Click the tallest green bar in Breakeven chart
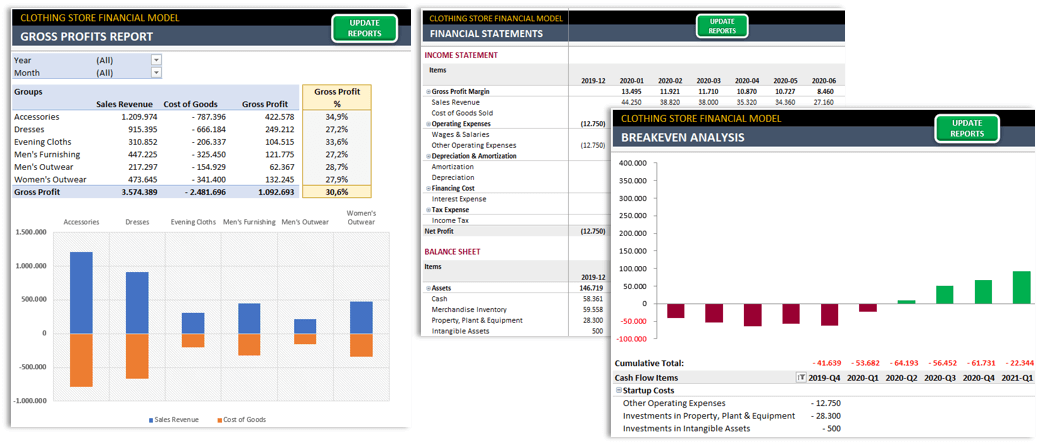 click(x=1022, y=287)
